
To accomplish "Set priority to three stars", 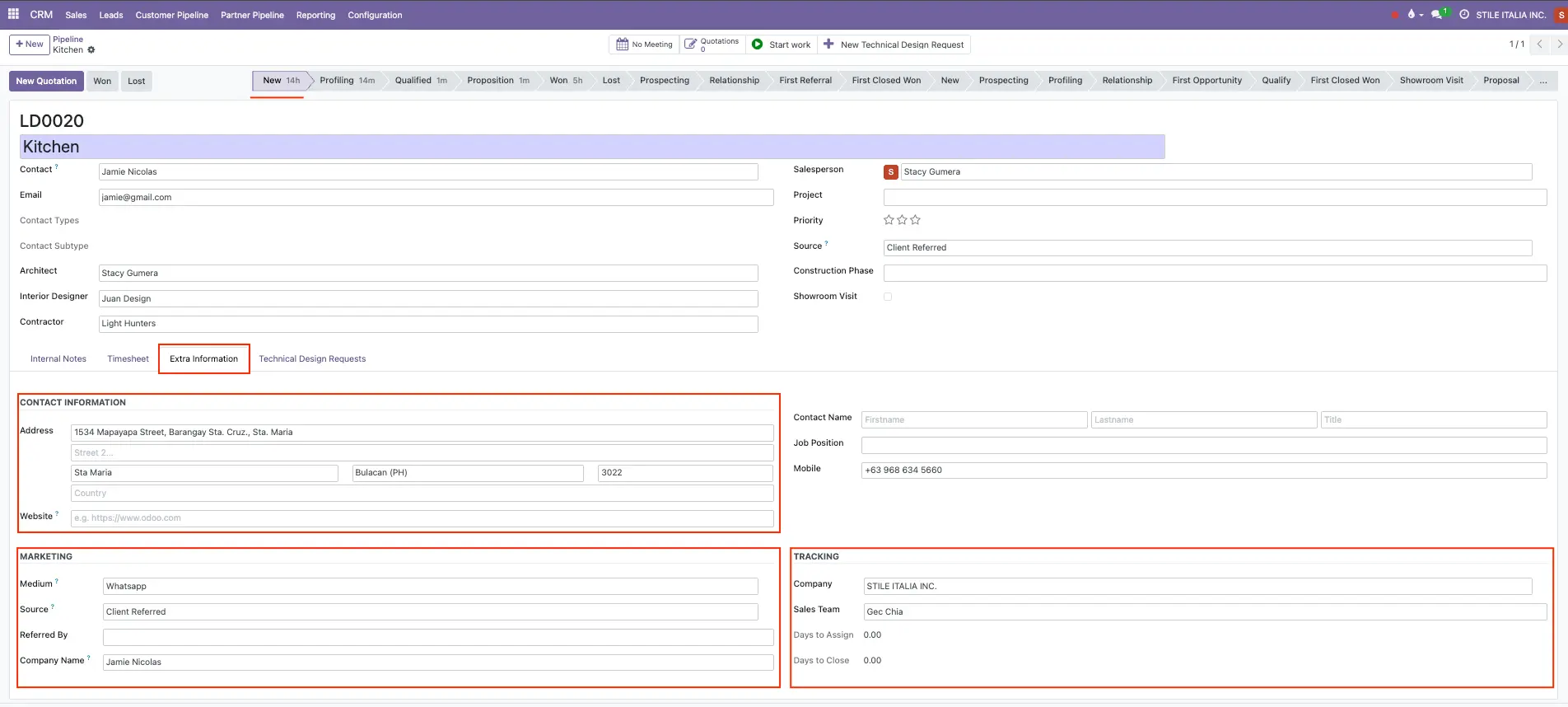I will pyautogui.click(x=916, y=220).
